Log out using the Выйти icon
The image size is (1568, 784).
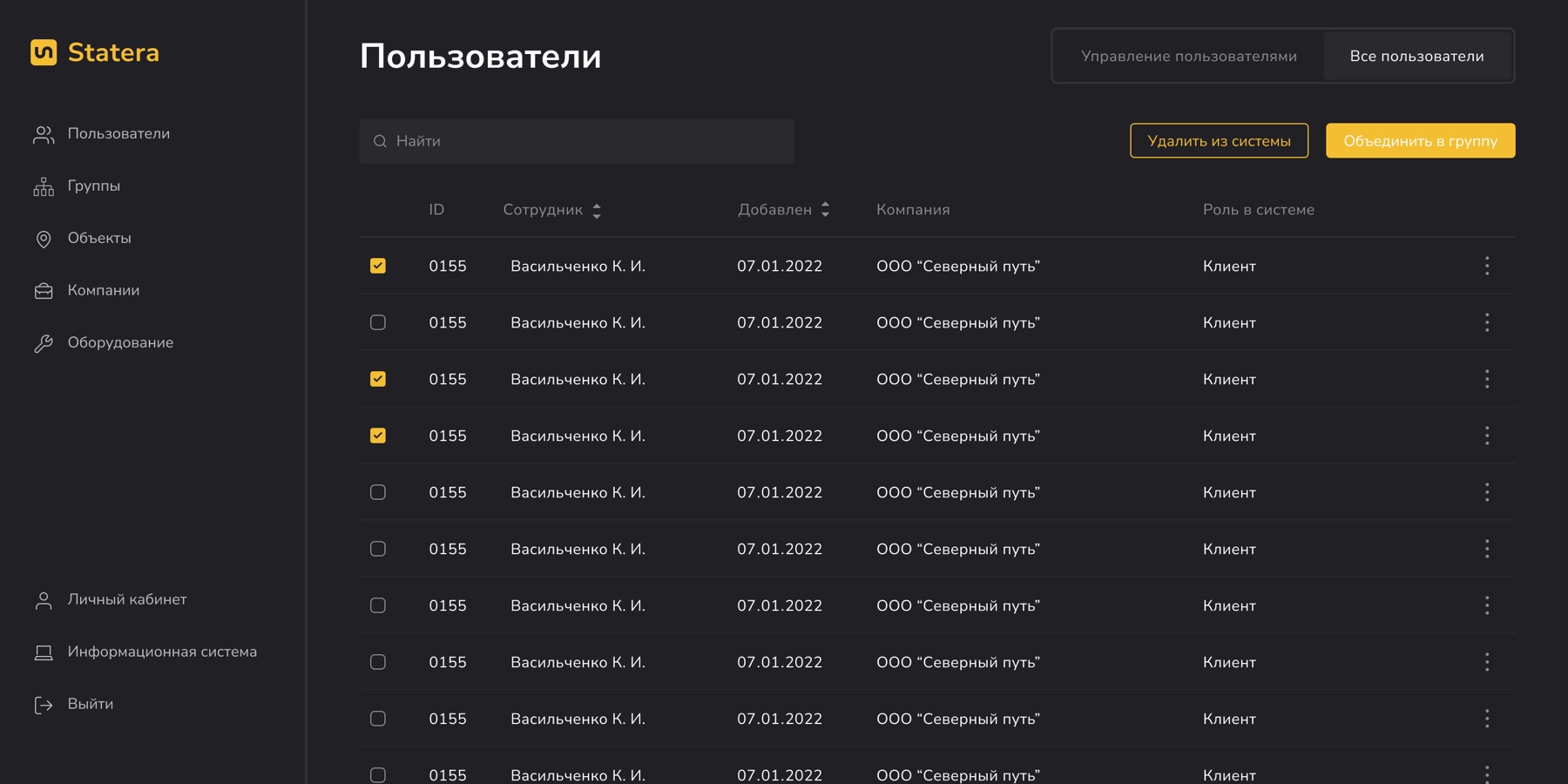(x=44, y=705)
